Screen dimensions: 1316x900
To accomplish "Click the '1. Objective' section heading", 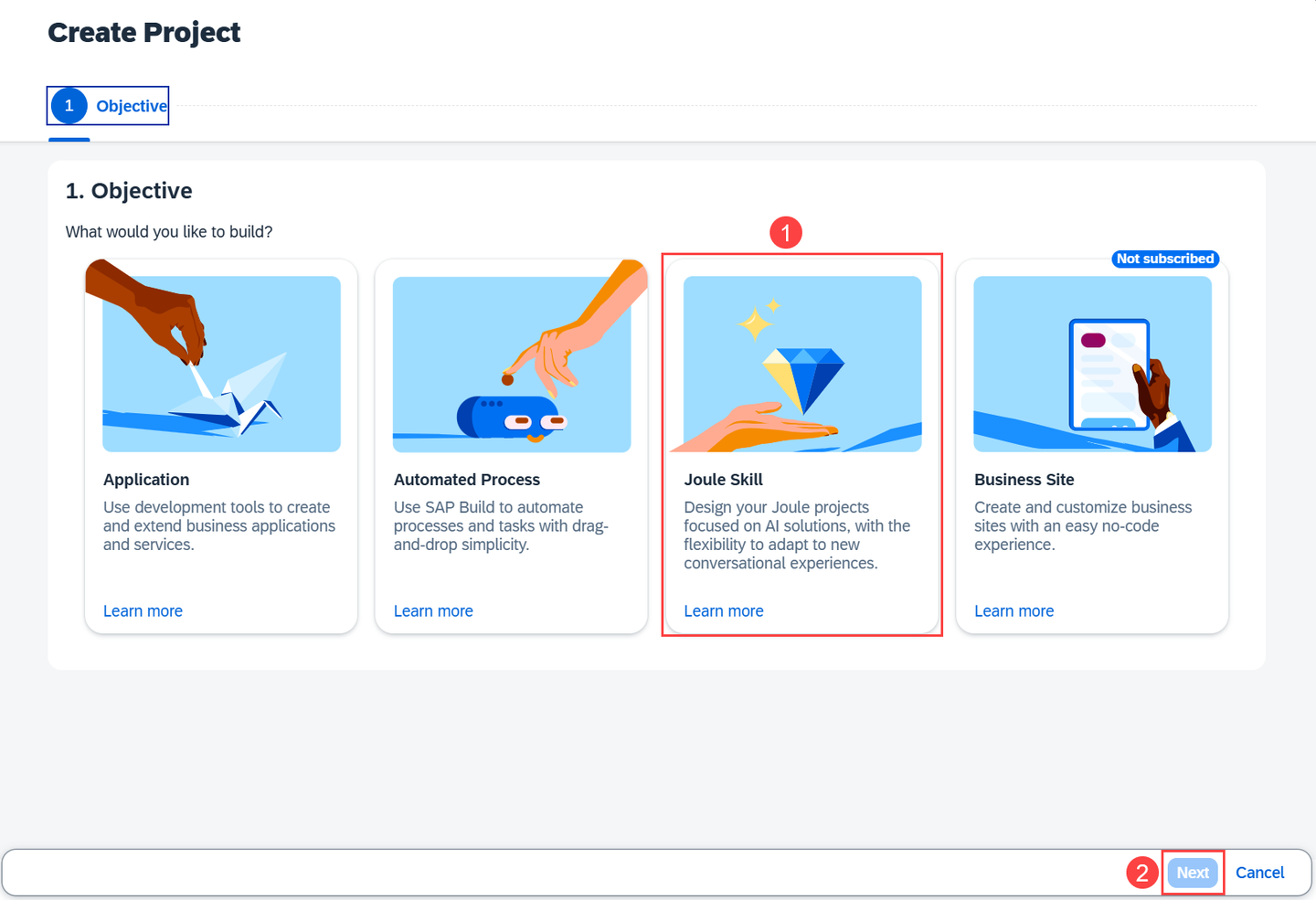I will click(129, 191).
